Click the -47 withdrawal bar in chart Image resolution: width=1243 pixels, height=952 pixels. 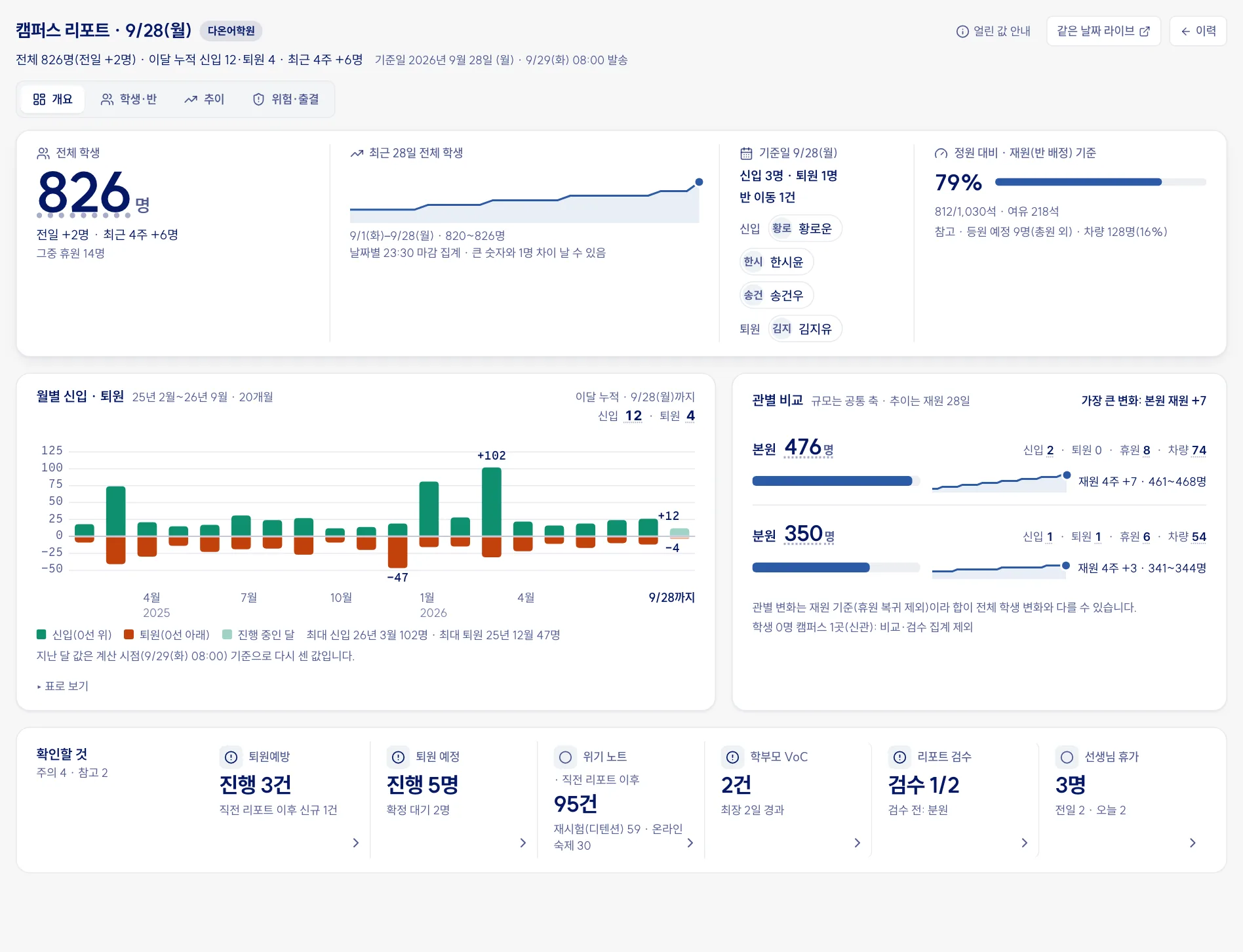tap(397, 552)
